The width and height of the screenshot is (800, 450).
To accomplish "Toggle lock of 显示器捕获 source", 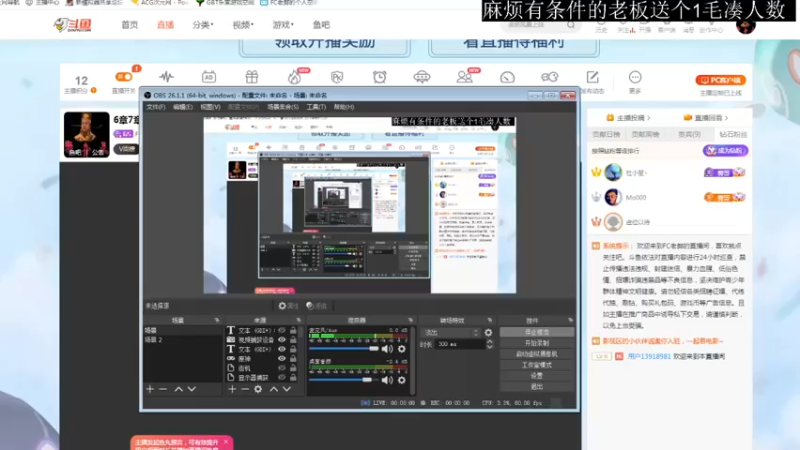I will click(293, 378).
